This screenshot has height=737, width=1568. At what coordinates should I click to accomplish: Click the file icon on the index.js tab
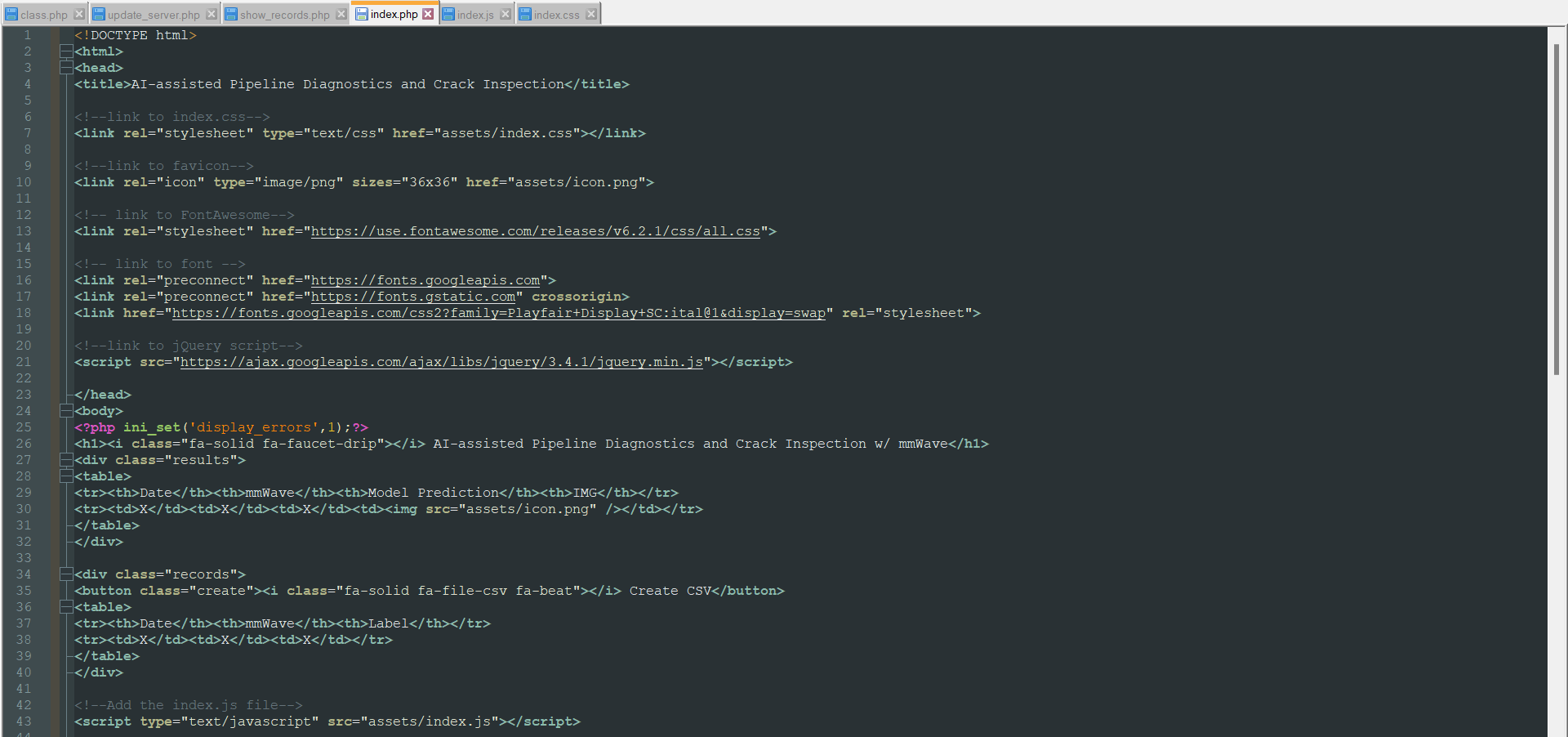point(448,13)
